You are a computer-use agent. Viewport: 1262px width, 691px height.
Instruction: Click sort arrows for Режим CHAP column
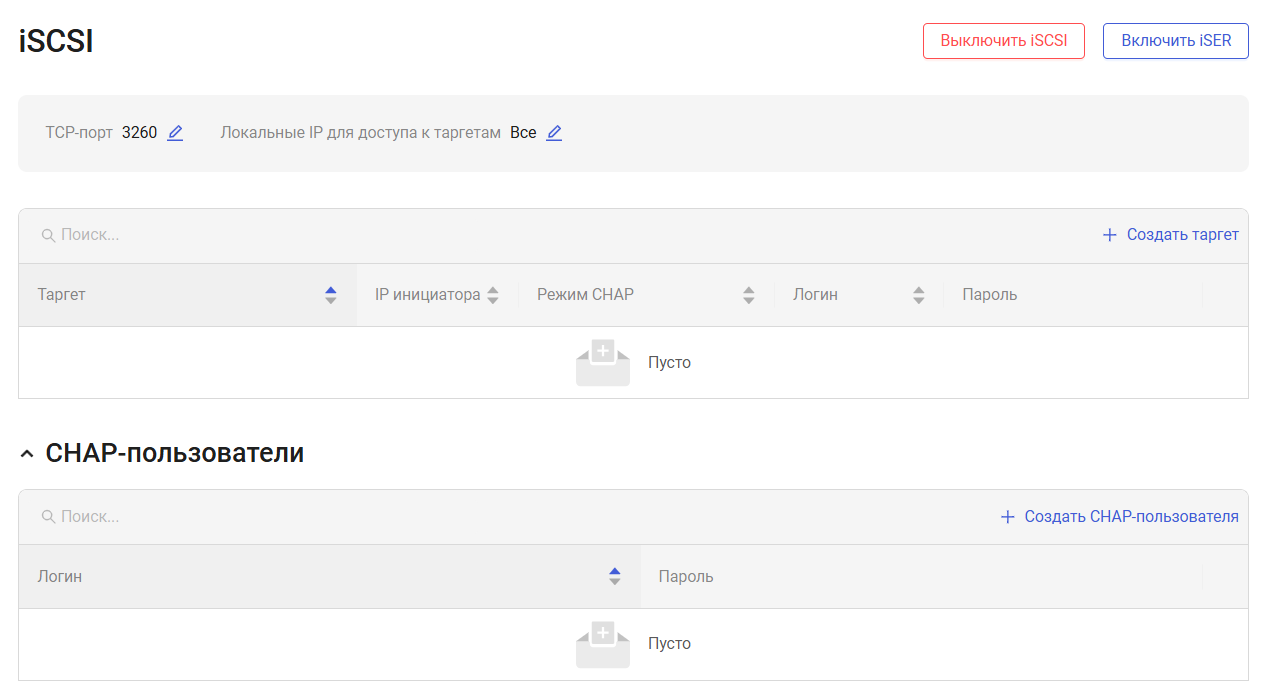748,295
